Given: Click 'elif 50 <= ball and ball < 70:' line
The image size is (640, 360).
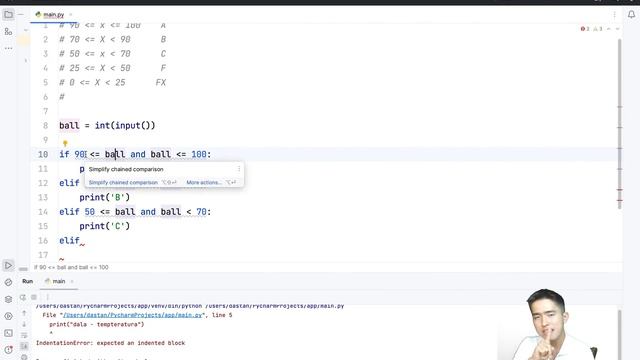Looking at the screenshot, I should pyautogui.click(x=135, y=212).
